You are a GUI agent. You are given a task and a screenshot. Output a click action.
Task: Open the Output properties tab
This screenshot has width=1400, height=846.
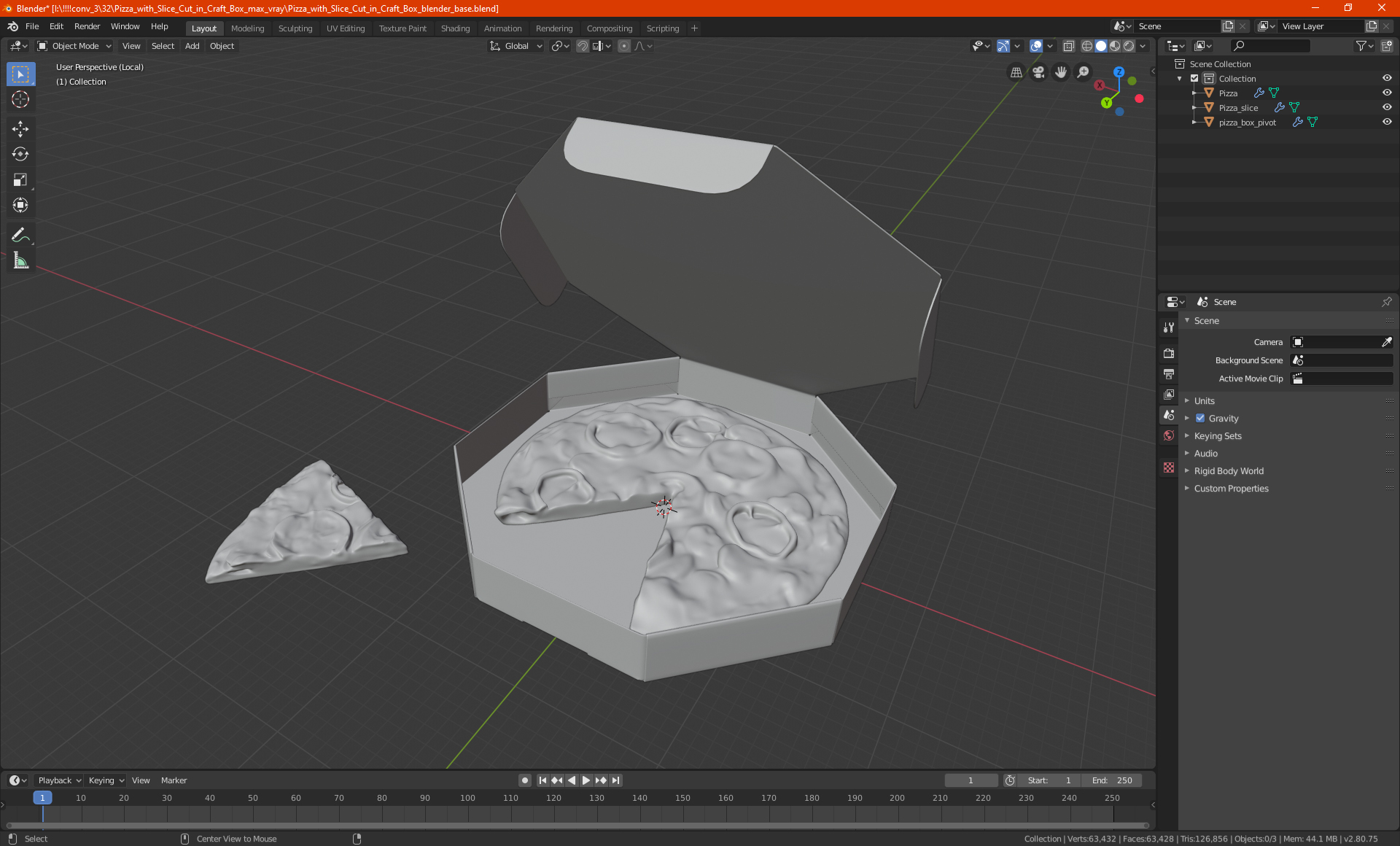click(1169, 373)
